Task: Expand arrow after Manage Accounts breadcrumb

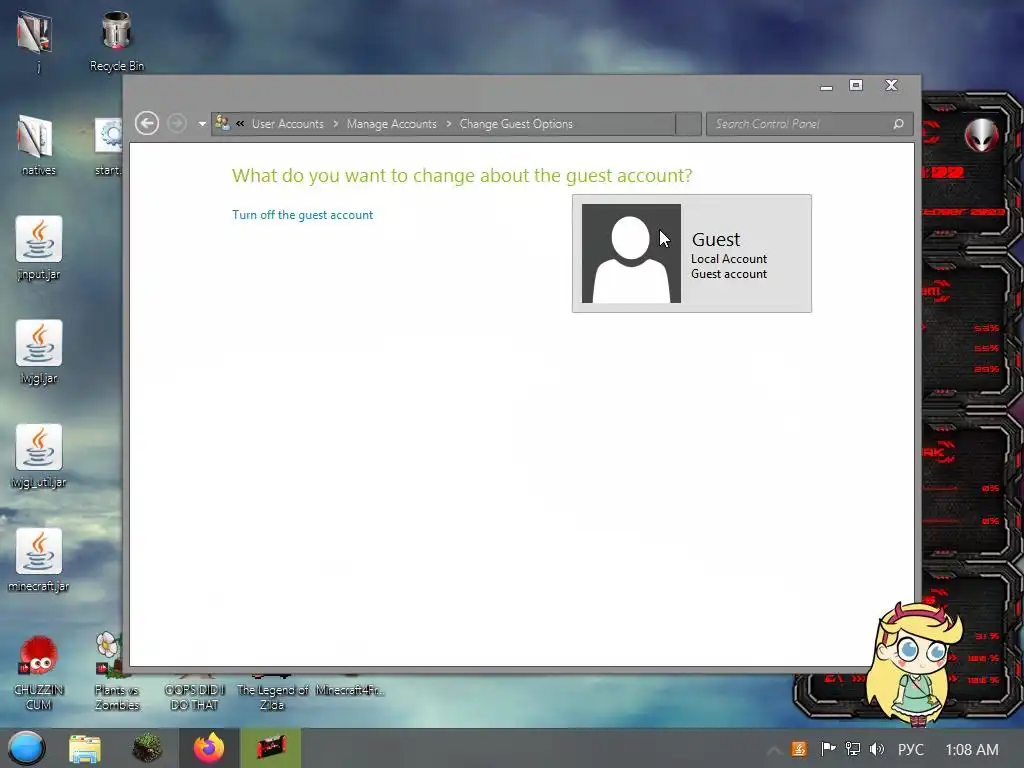Action: pyautogui.click(x=449, y=123)
